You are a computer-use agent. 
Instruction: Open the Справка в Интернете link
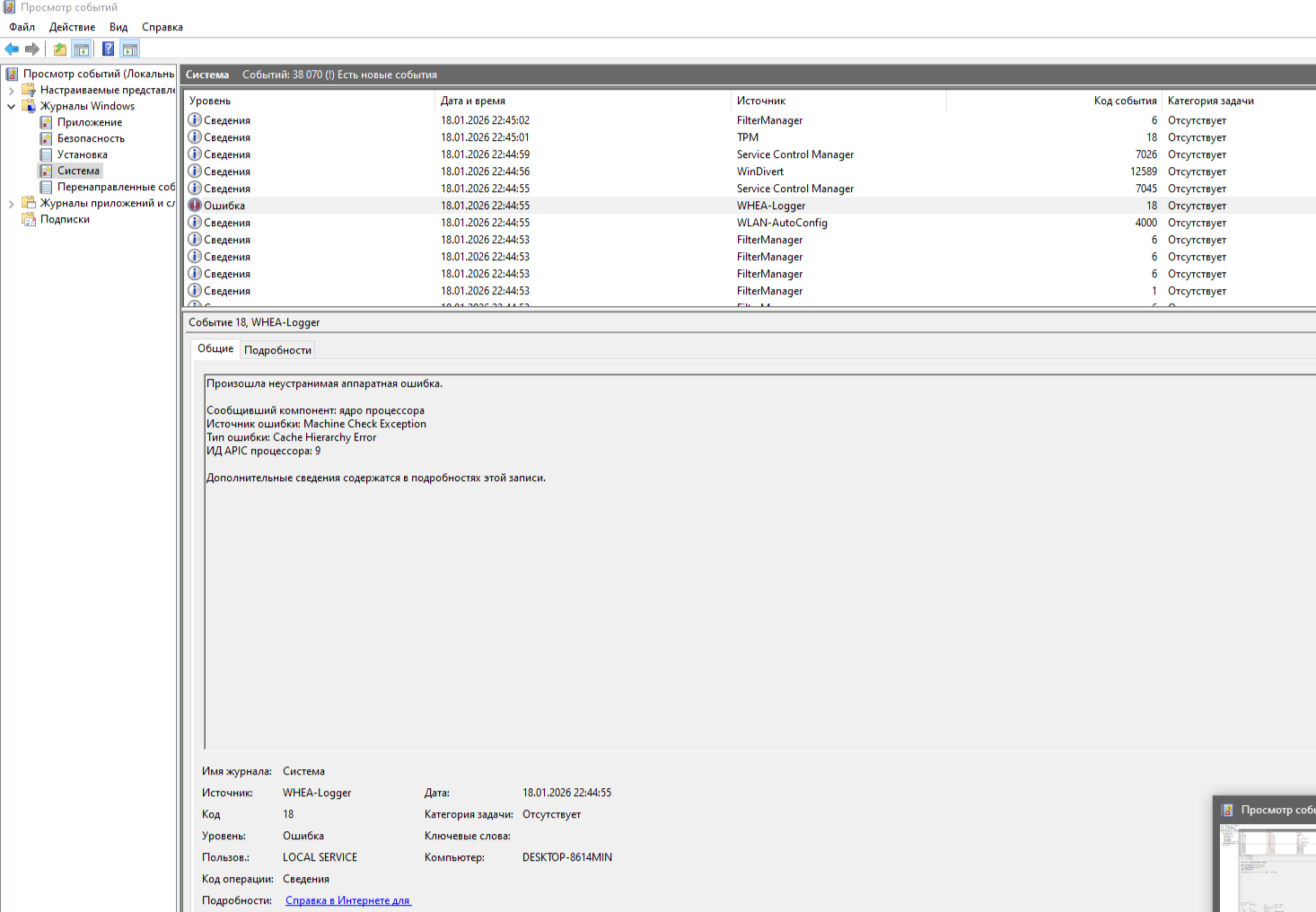pyautogui.click(x=347, y=900)
